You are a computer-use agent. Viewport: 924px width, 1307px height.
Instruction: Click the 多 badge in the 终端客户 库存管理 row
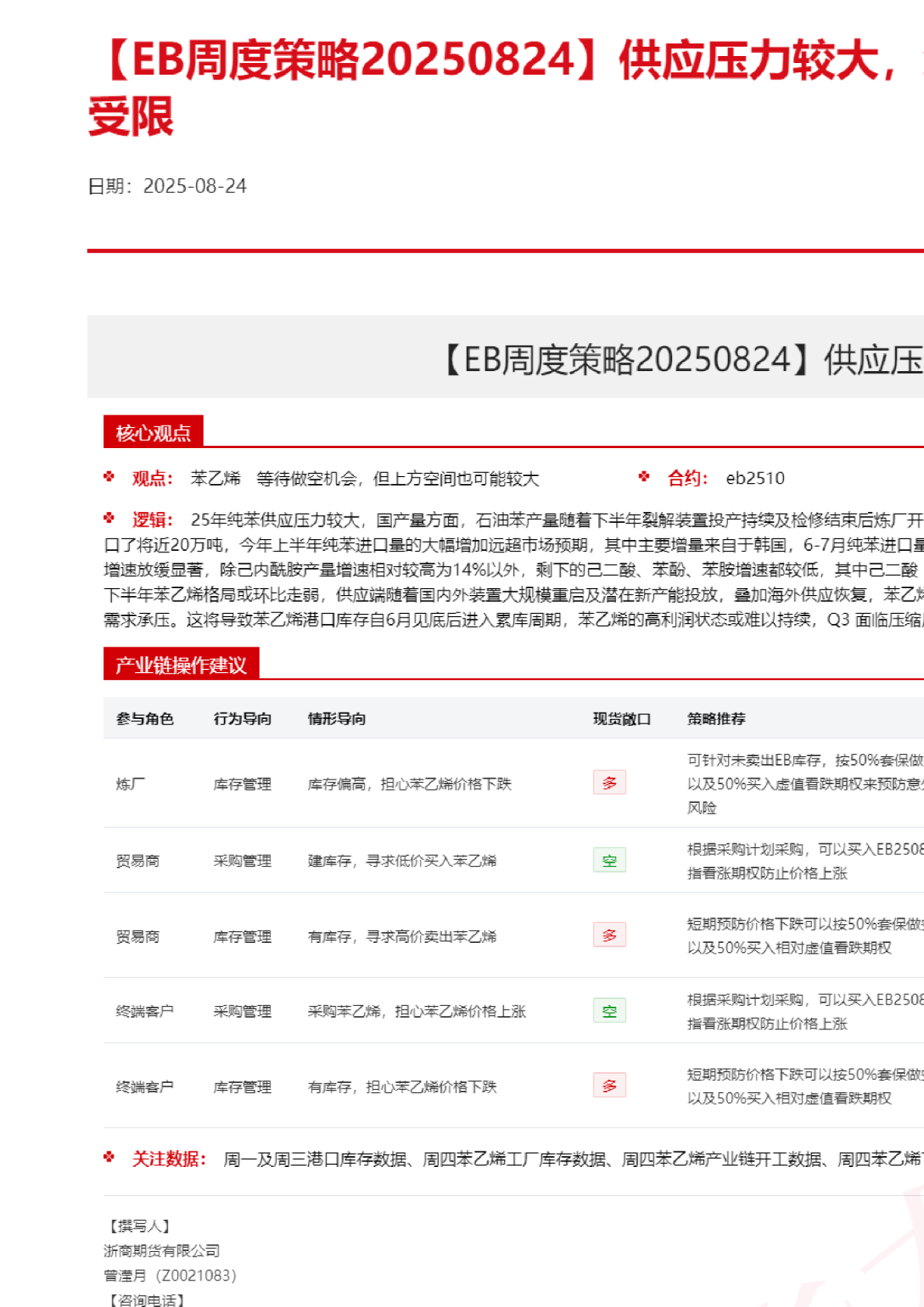(x=609, y=1085)
